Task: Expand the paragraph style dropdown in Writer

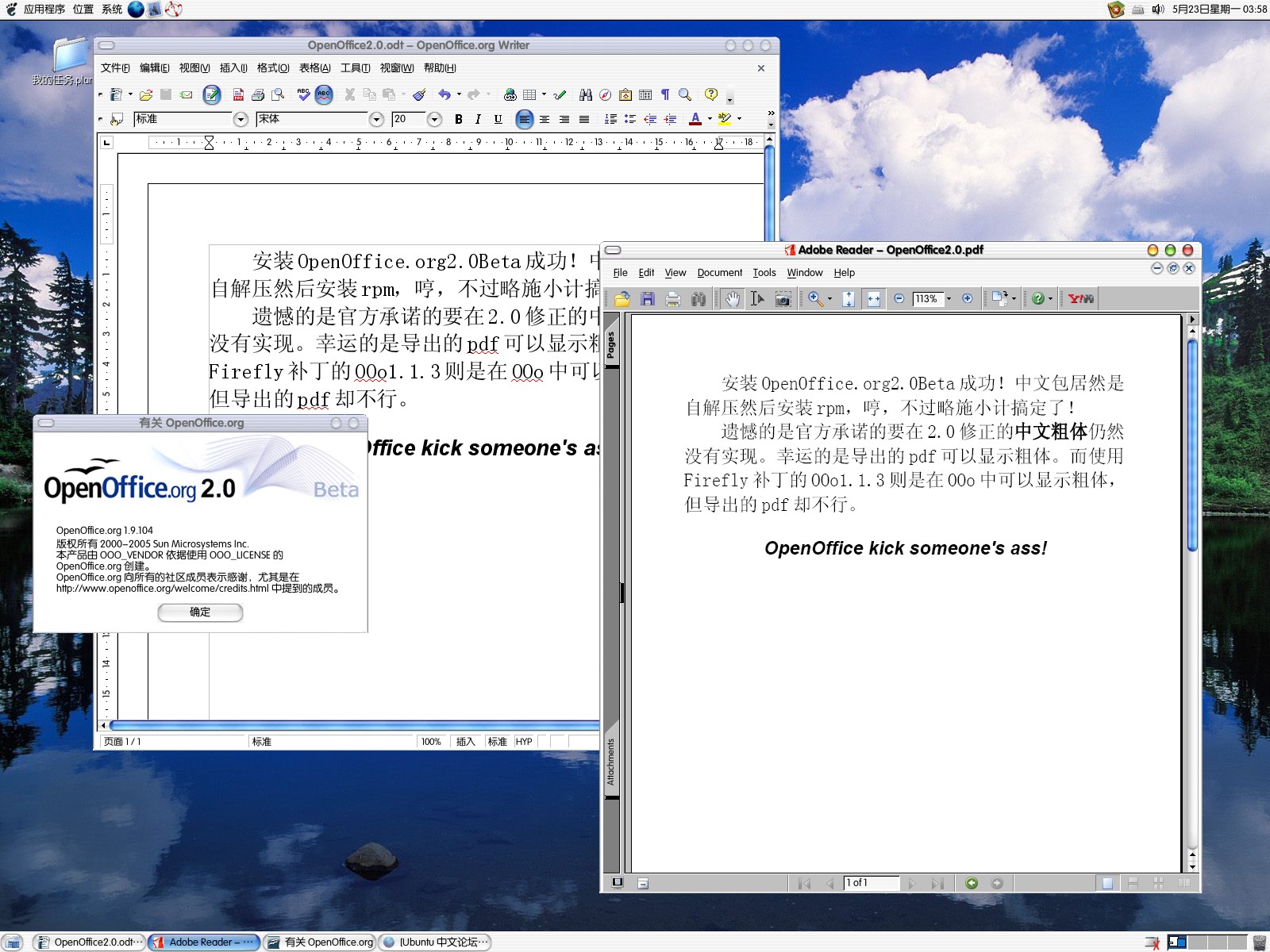Action: 241,119
